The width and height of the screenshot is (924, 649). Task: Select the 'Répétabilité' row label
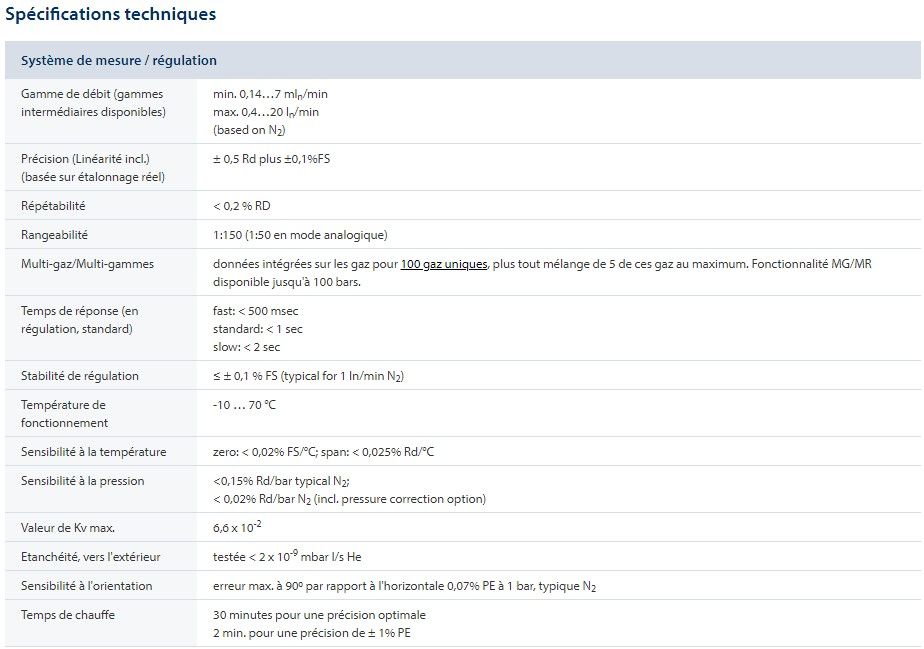(x=53, y=206)
